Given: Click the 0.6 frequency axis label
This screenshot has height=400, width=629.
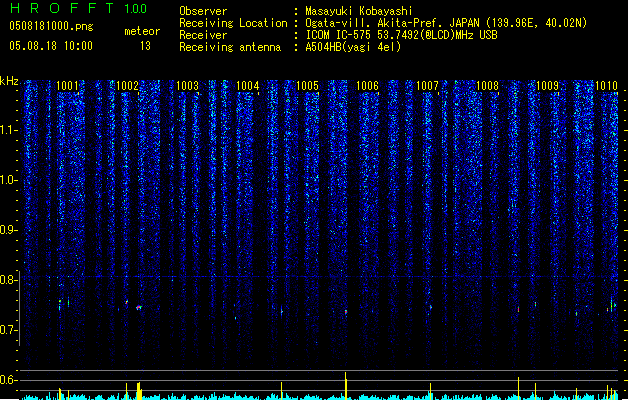Looking at the screenshot, I should (x=9, y=380).
